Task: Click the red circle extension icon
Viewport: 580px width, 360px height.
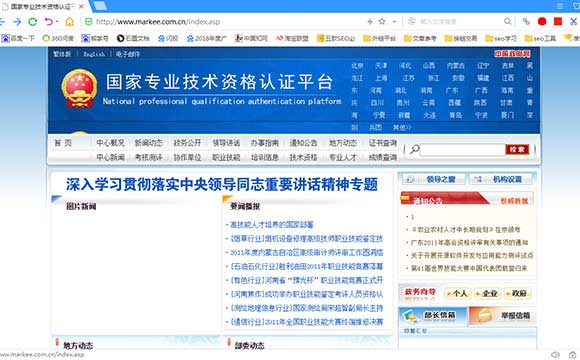Action: (x=542, y=21)
